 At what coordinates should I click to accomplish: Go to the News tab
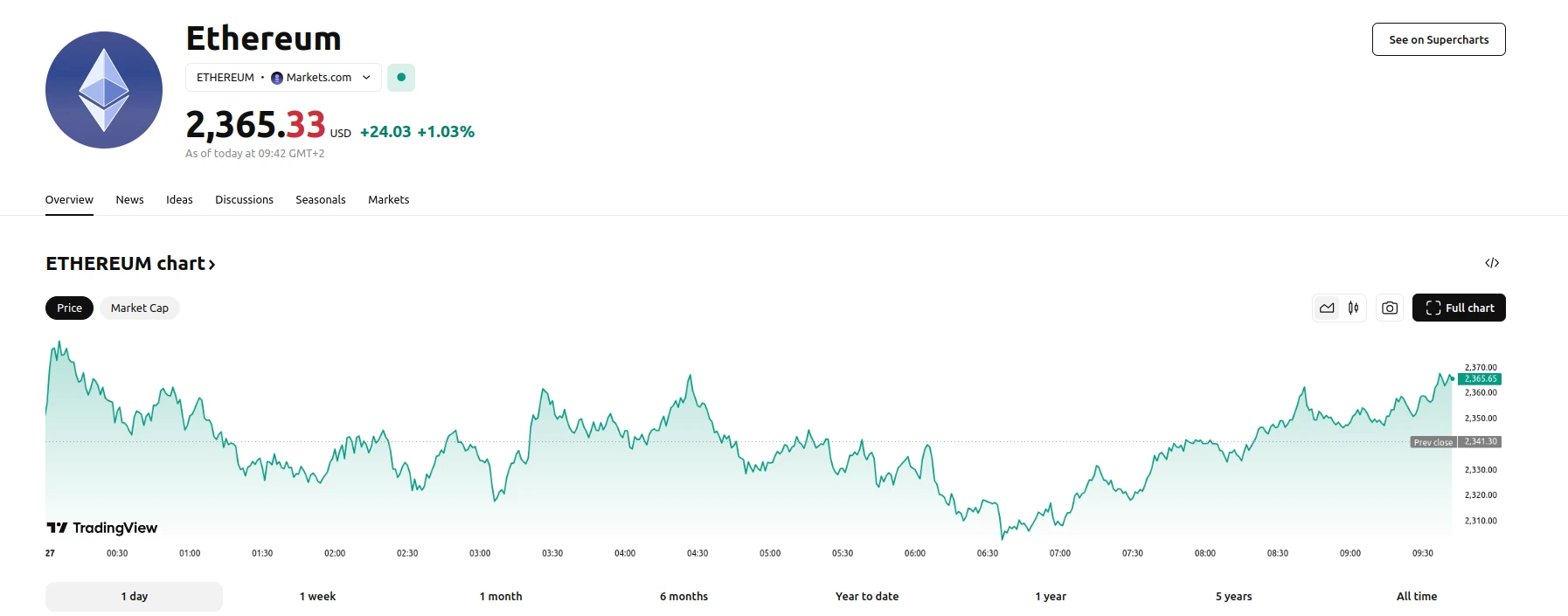point(129,200)
